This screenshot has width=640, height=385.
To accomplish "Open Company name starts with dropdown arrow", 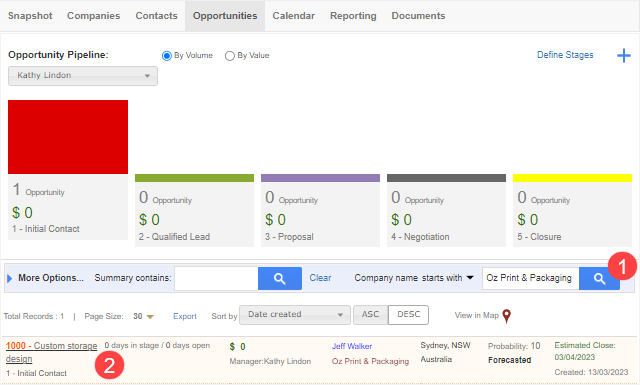I will pos(470,278).
